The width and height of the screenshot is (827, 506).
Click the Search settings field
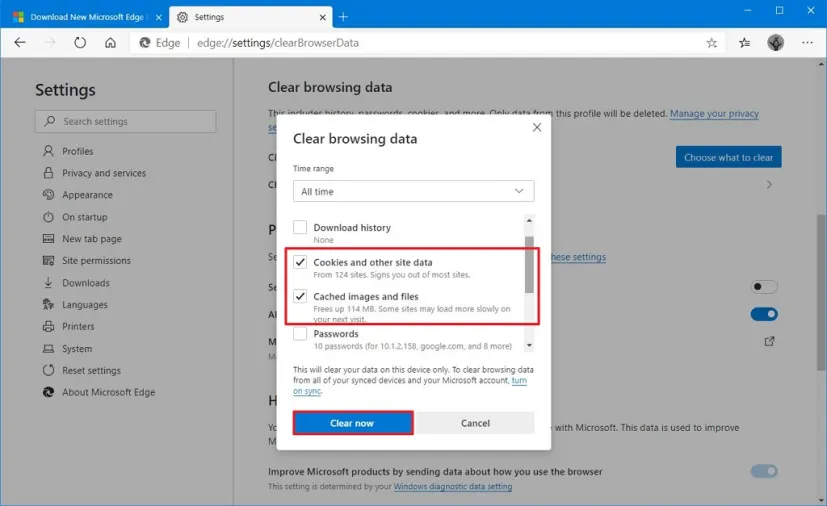[126, 121]
